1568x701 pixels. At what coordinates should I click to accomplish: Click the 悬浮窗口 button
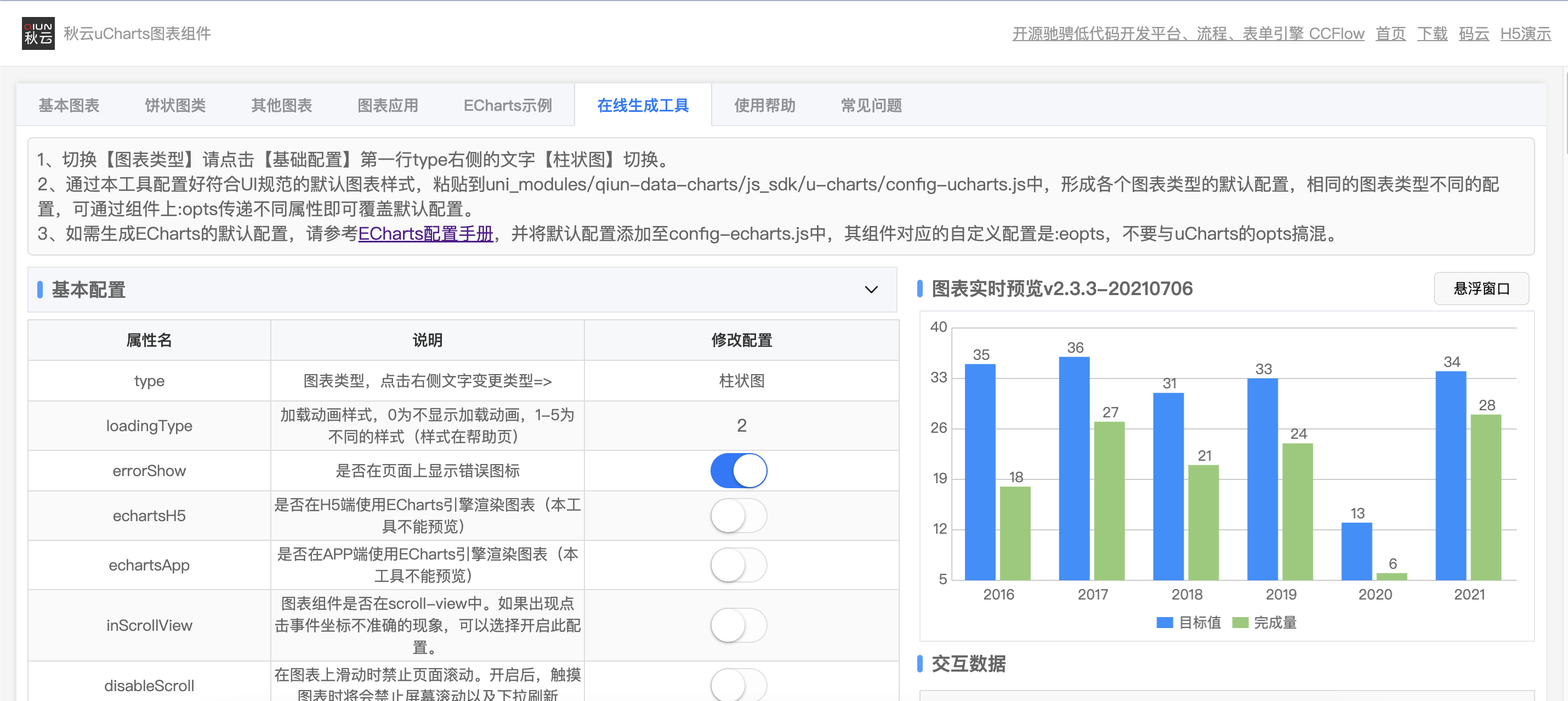click(1481, 289)
